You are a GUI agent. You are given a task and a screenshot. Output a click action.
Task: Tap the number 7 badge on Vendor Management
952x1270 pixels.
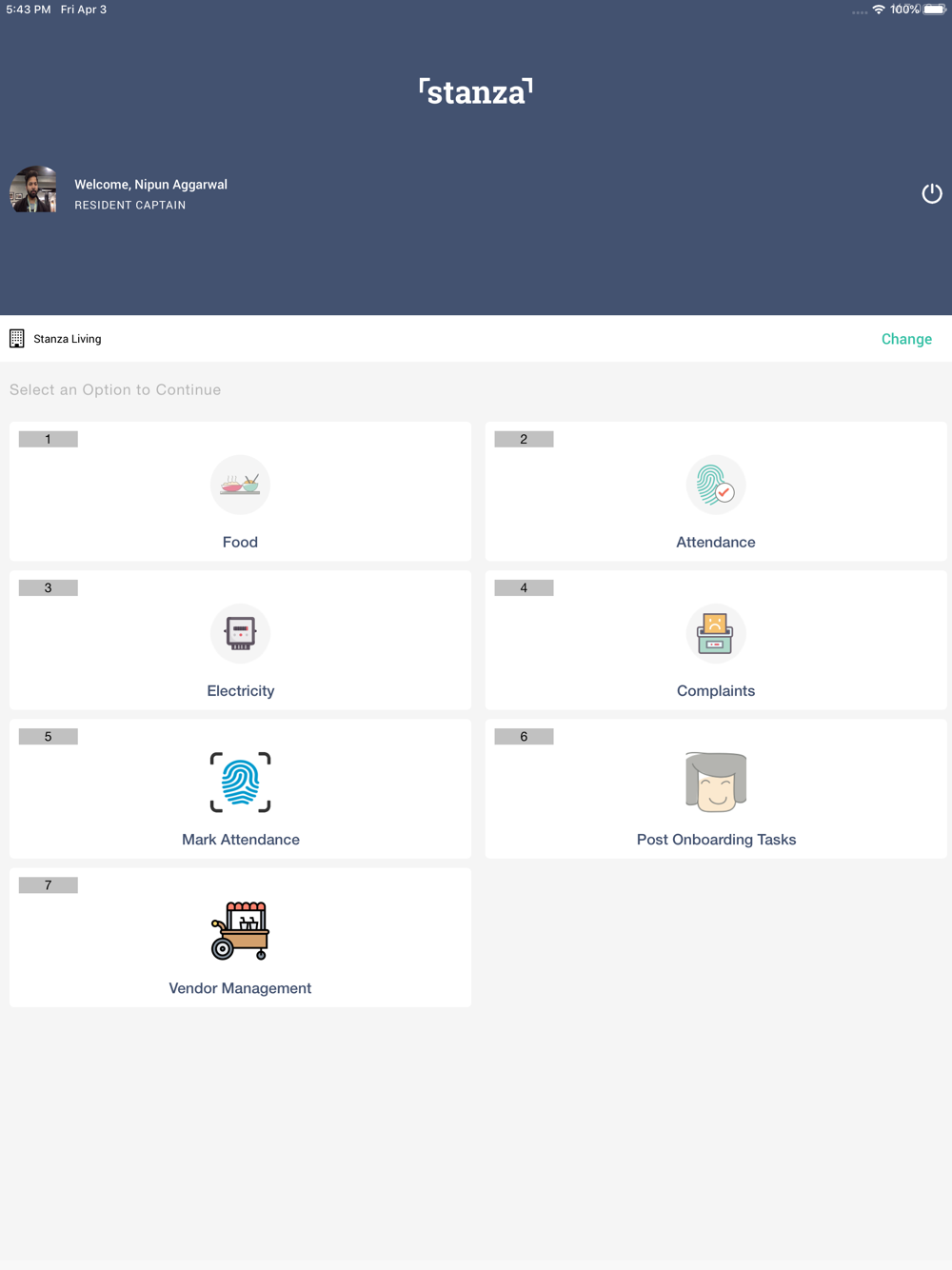pos(49,884)
